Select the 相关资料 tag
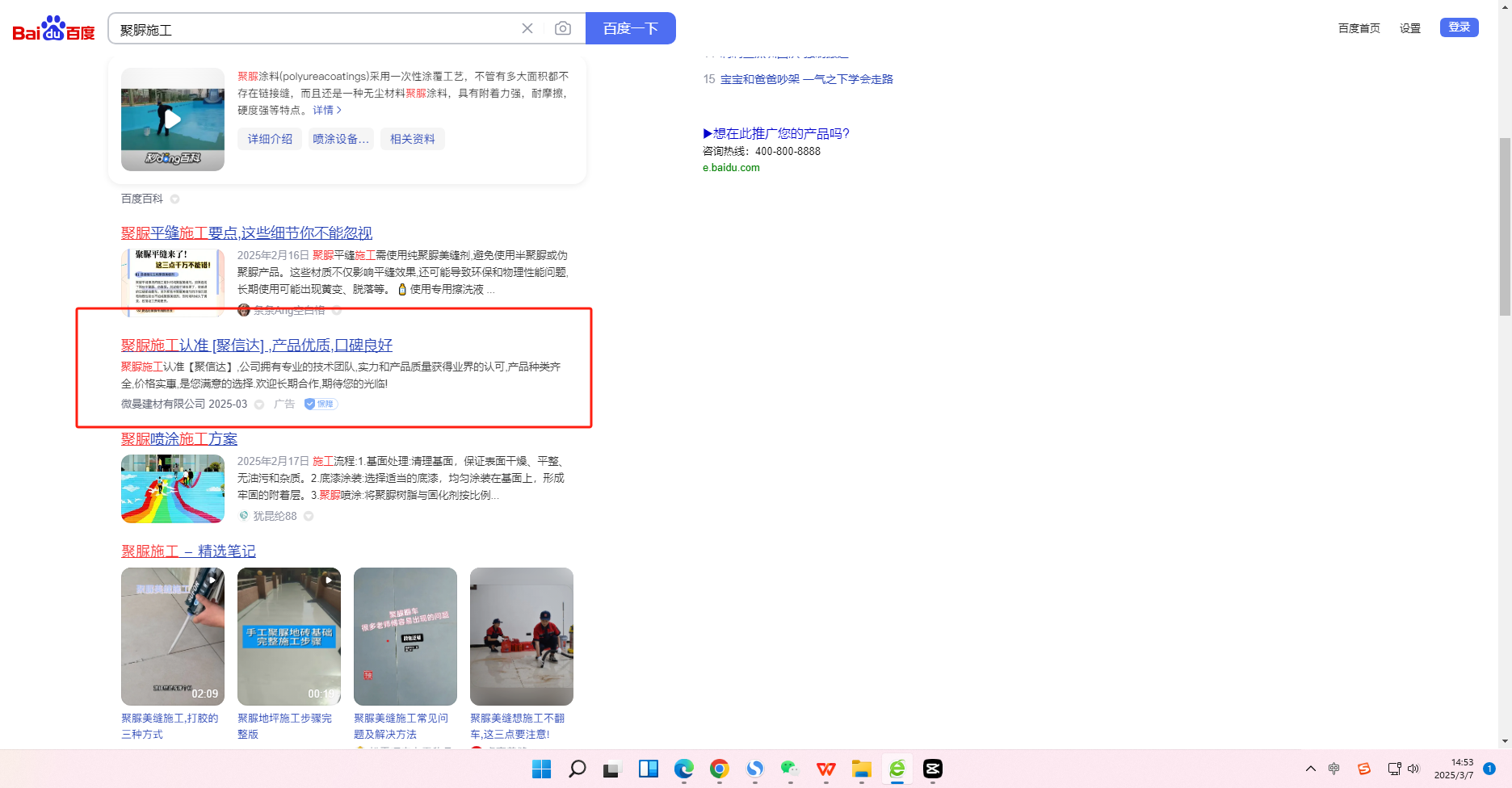Image resolution: width=1512 pixels, height=788 pixels. (x=413, y=139)
